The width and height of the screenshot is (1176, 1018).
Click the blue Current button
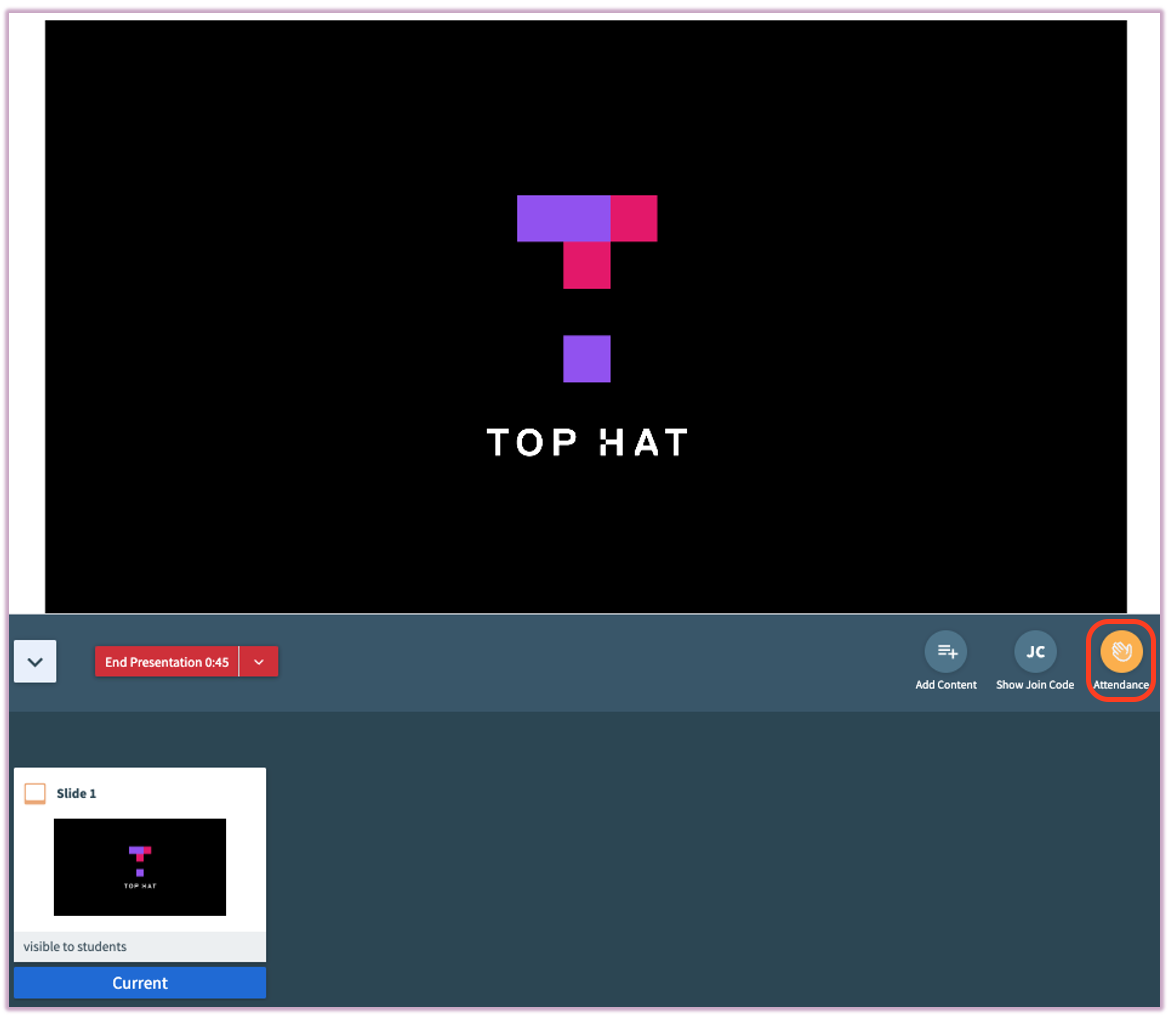click(x=140, y=983)
